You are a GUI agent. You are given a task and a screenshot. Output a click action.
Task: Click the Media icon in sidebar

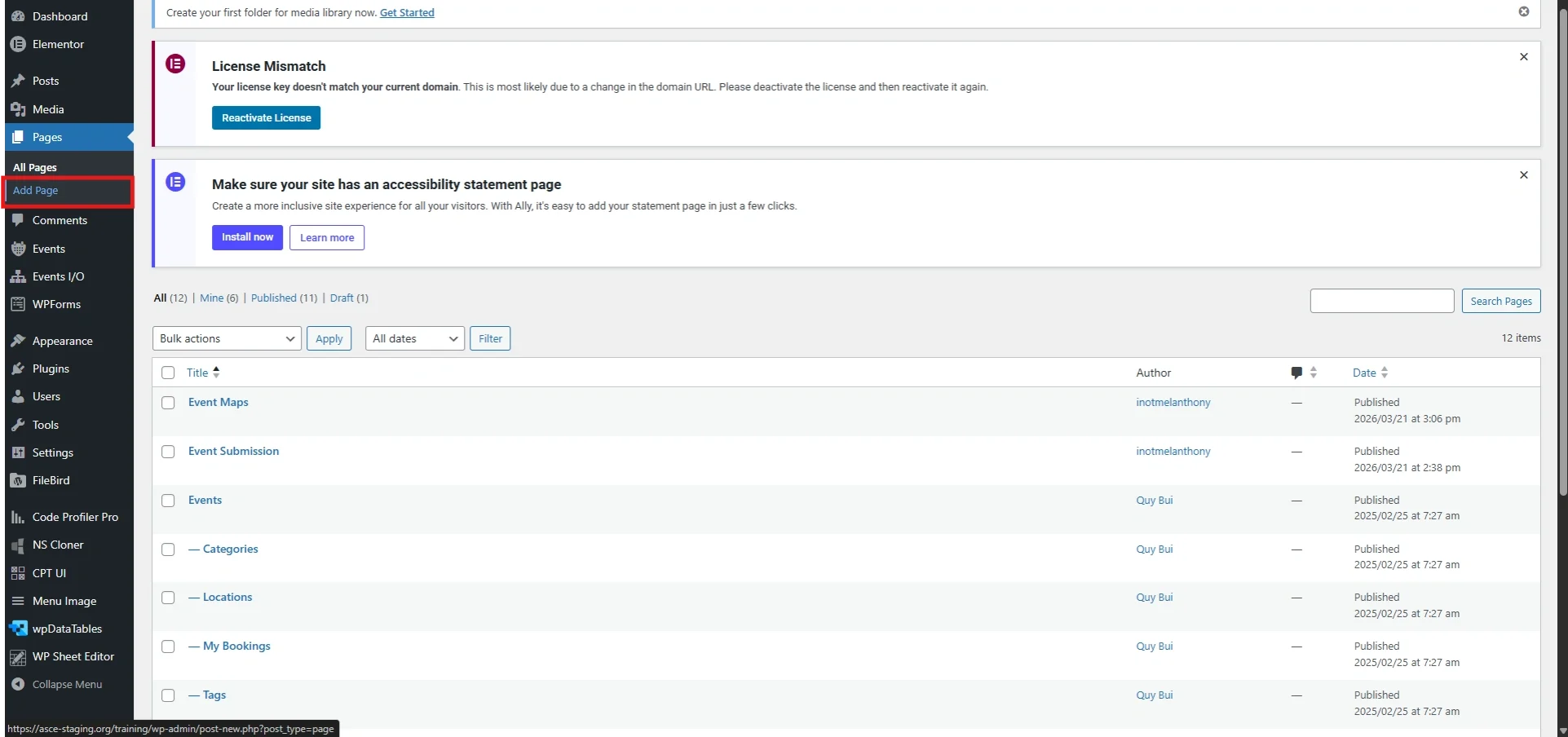click(18, 109)
